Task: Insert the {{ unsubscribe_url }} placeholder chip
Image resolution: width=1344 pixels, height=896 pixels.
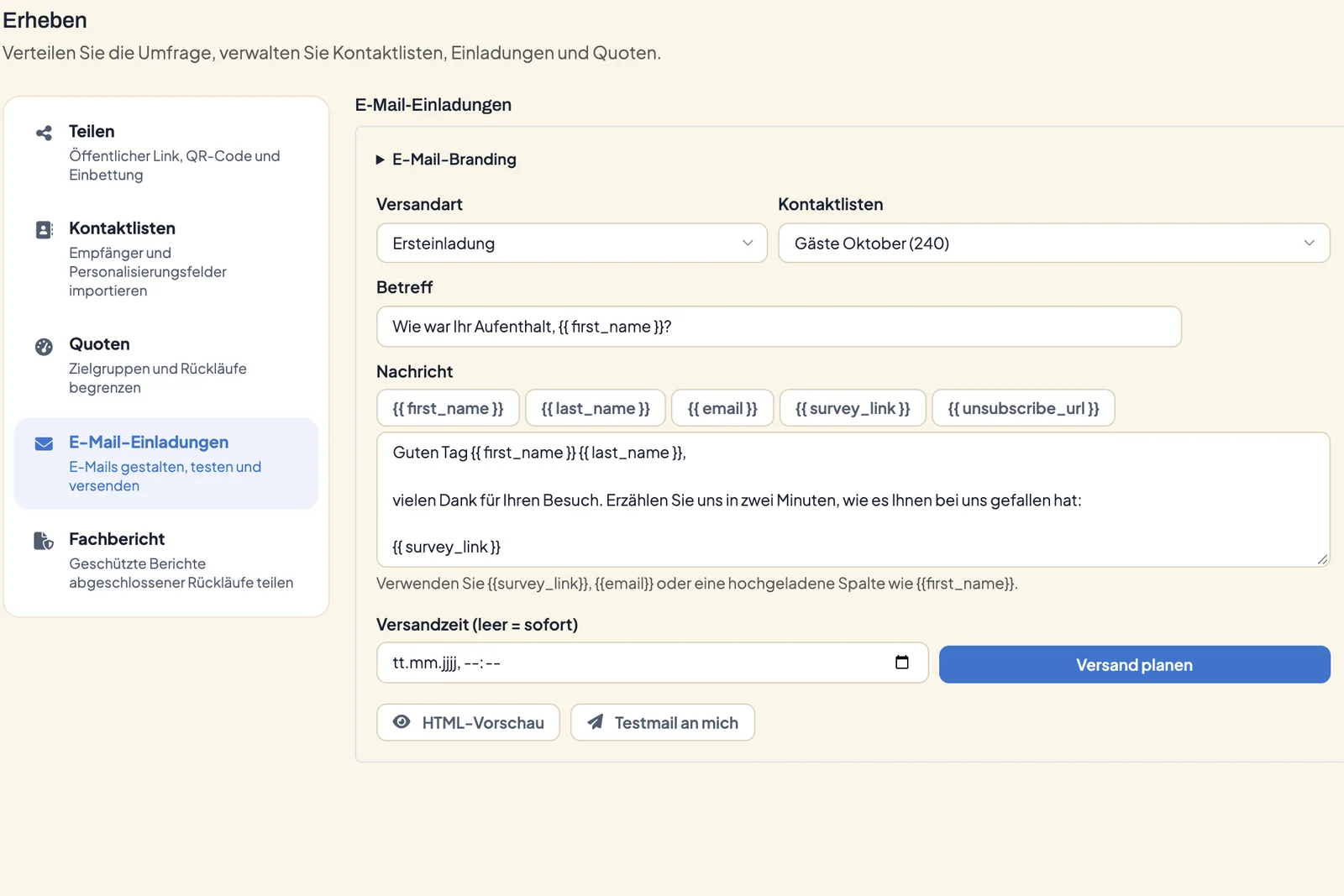Action: (1023, 408)
